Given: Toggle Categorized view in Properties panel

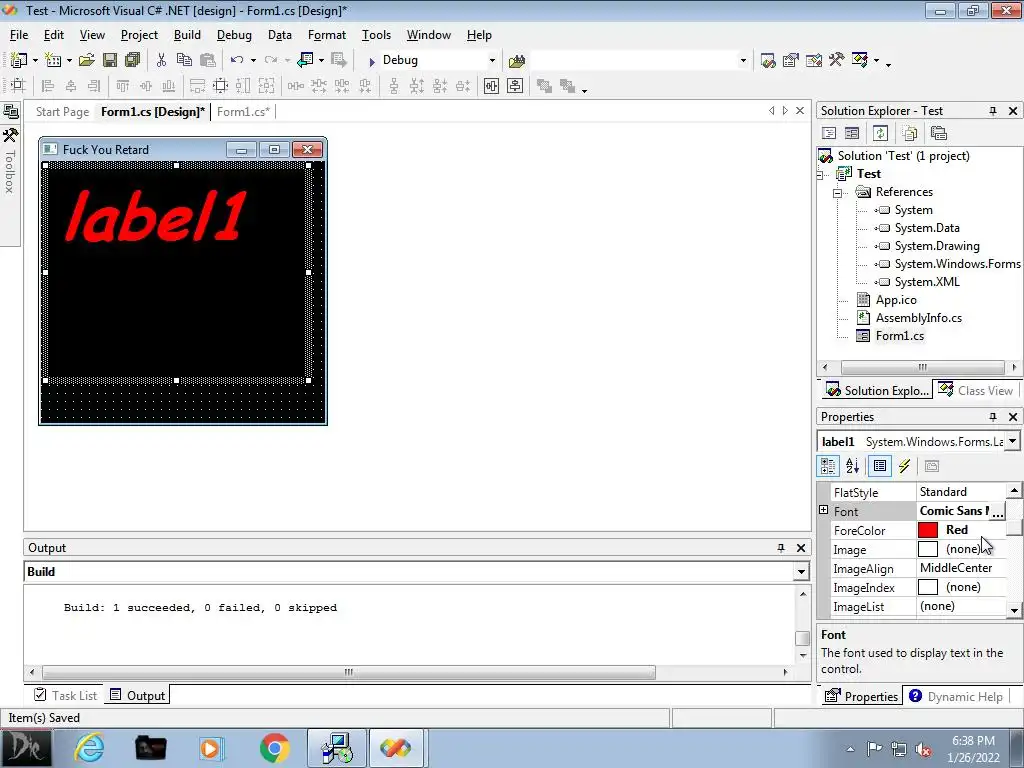Looking at the screenshot, I should [828, 466].
